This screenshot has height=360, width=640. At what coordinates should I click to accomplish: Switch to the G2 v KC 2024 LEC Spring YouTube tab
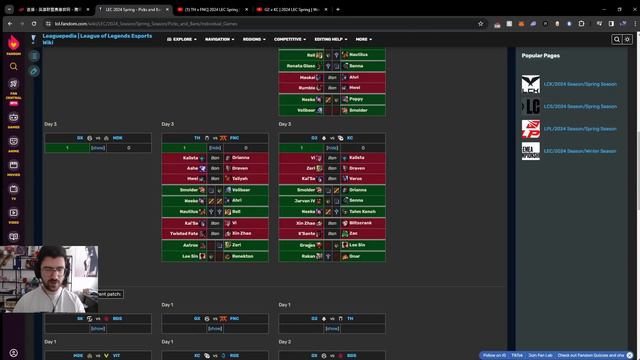tap(292, 9)
